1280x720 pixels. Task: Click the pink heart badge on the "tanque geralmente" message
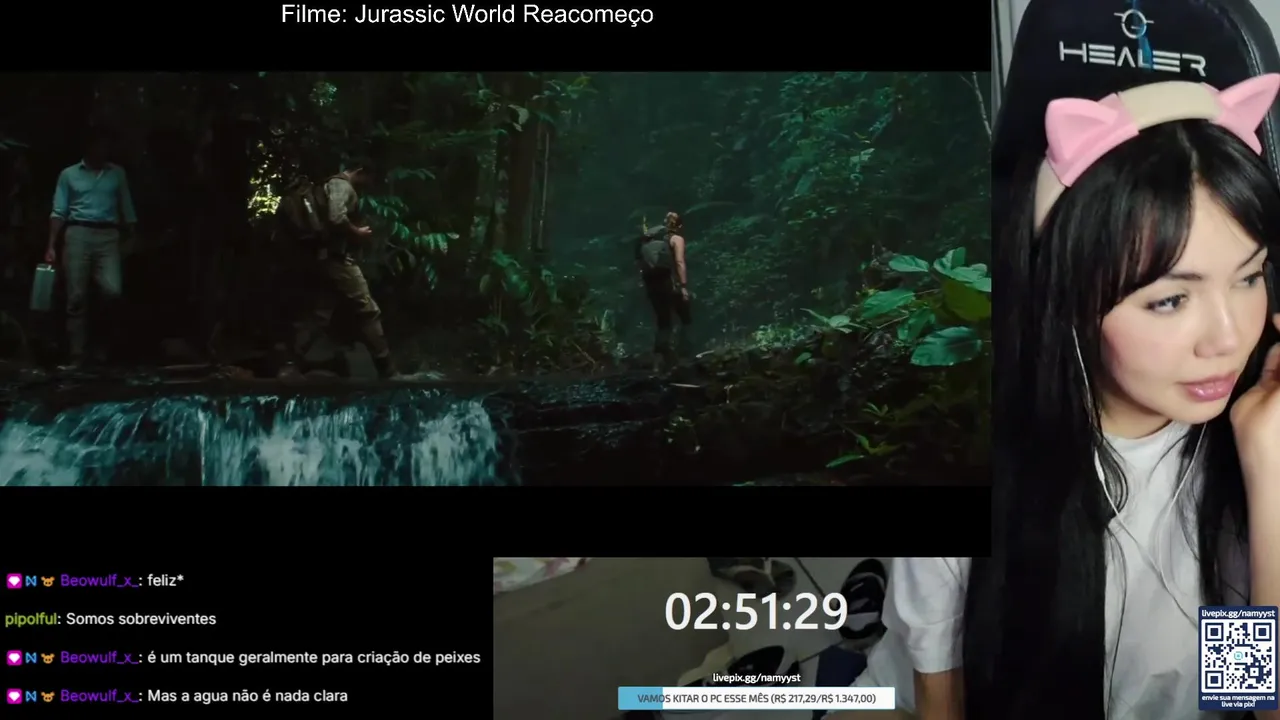click(x=14, y=658)
